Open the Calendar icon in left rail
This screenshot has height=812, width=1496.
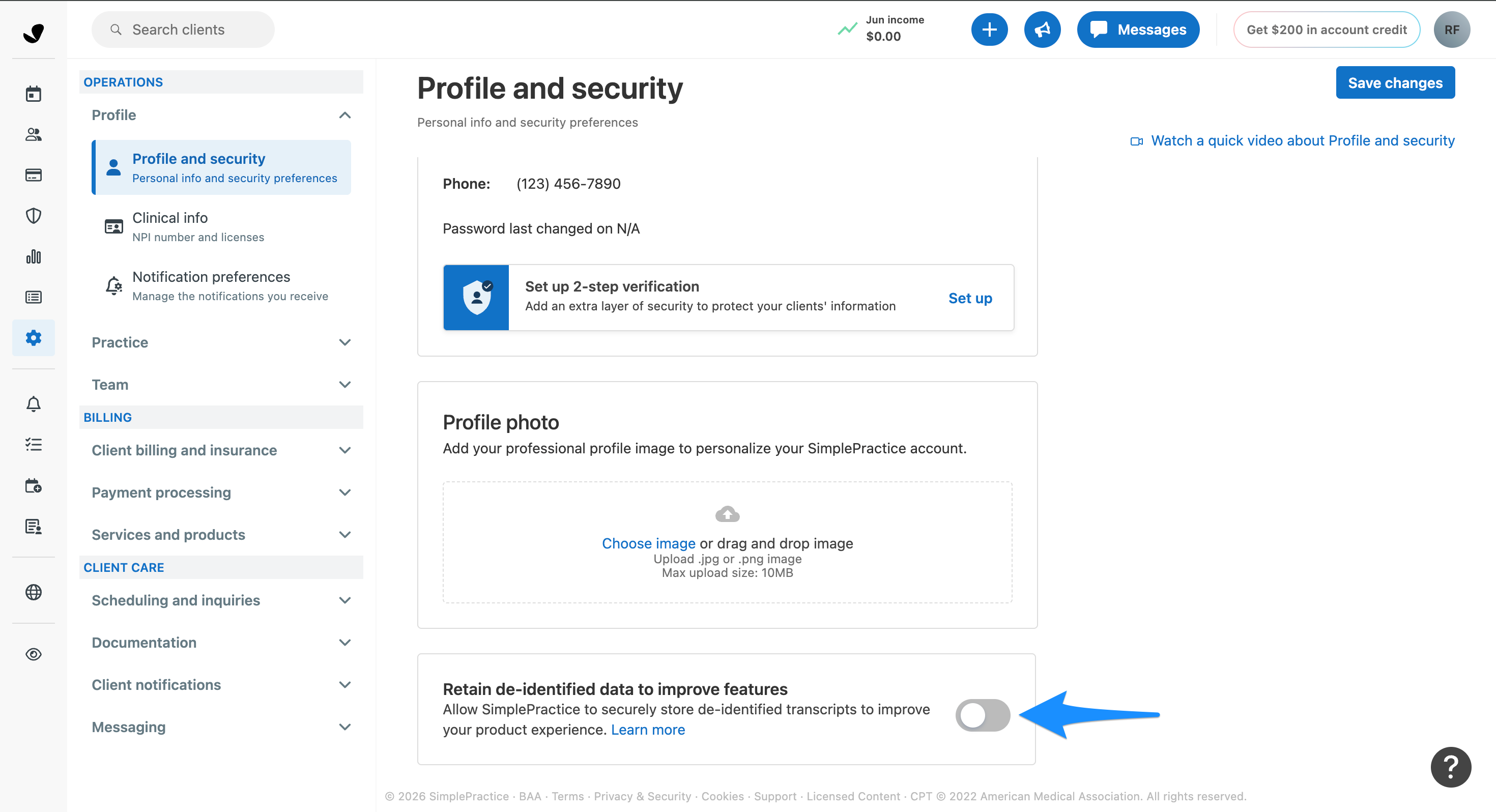click(x=33, y=94)
